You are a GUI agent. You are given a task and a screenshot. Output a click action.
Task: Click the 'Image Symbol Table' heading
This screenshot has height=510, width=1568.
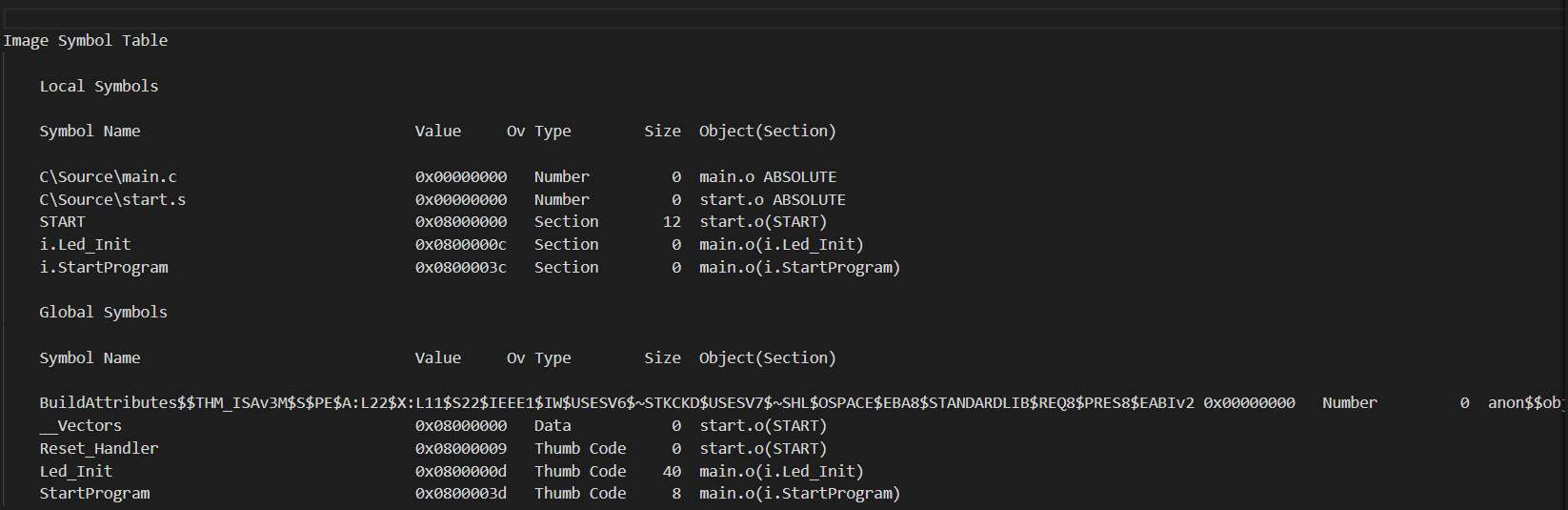[x=86, y=40]
